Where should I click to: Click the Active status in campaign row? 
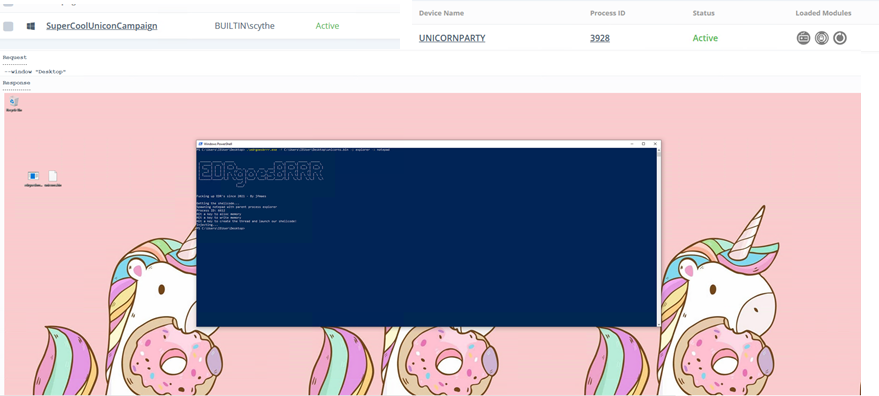click(327, 26)
